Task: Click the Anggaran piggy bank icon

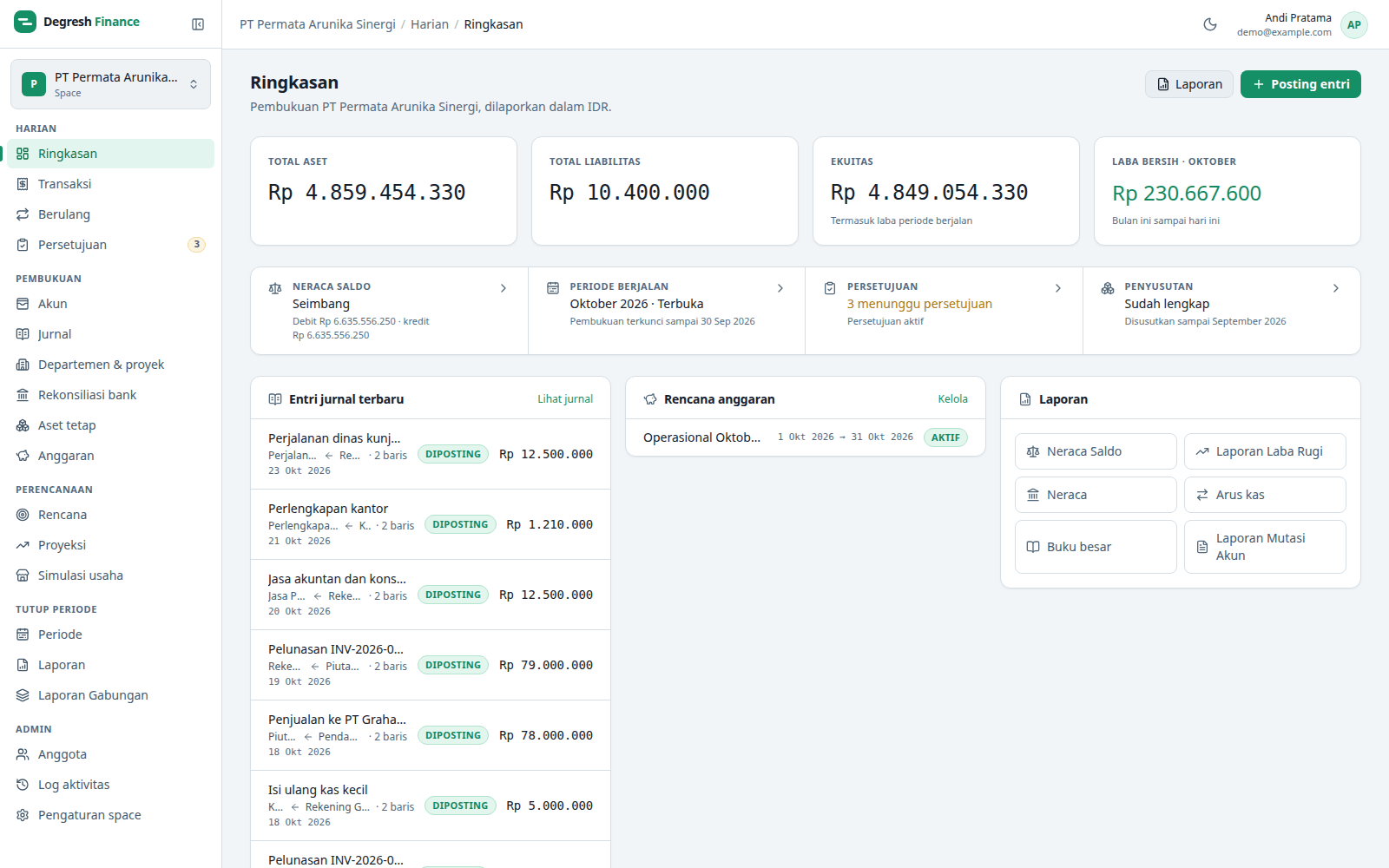Action: point(23,456)
